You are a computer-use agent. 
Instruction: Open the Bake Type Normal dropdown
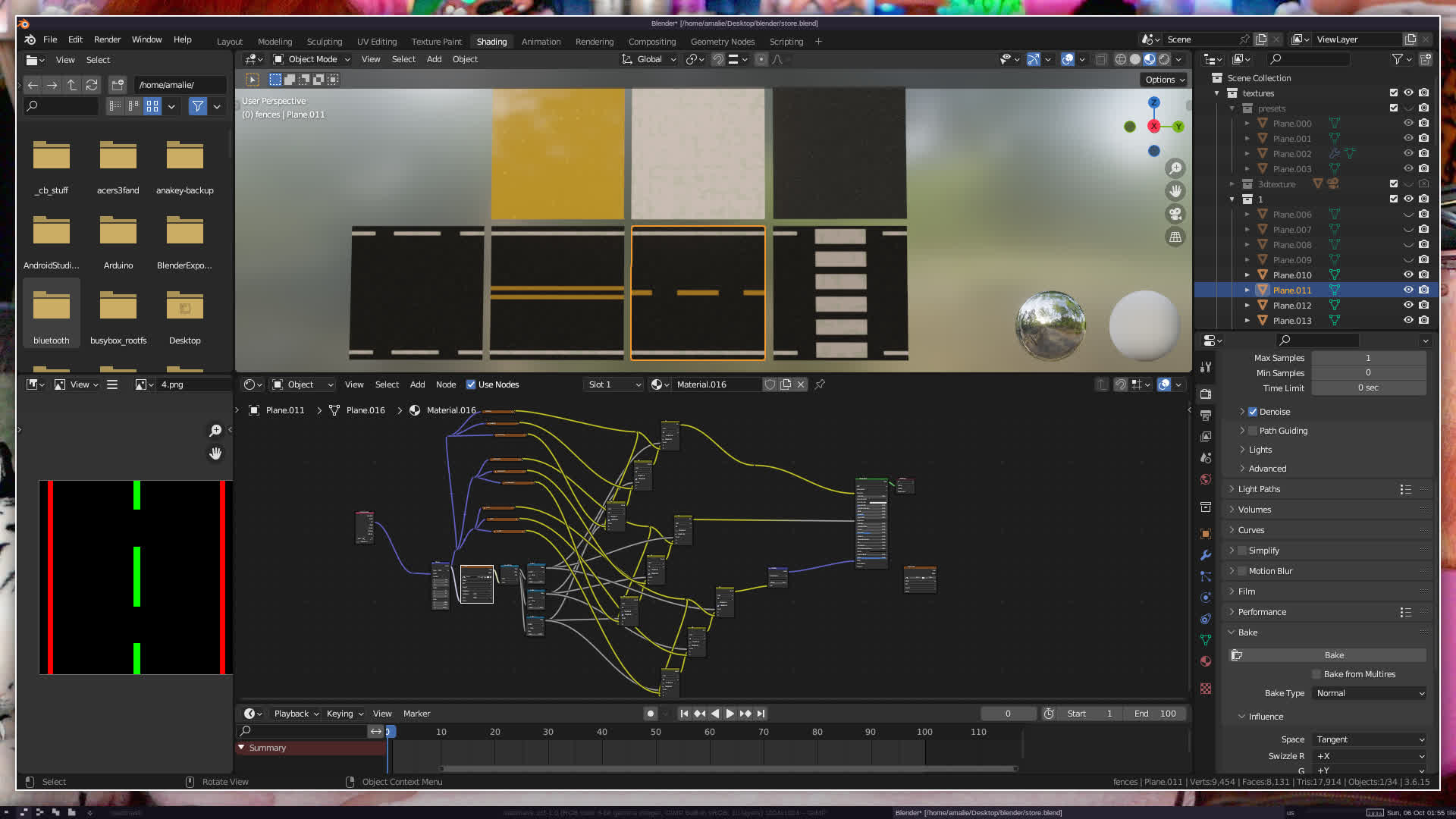(1369, 693)
